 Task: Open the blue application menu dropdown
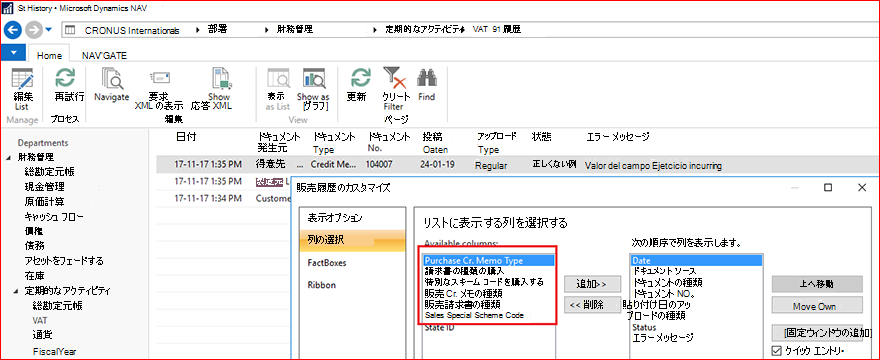(x=14, y=53)
